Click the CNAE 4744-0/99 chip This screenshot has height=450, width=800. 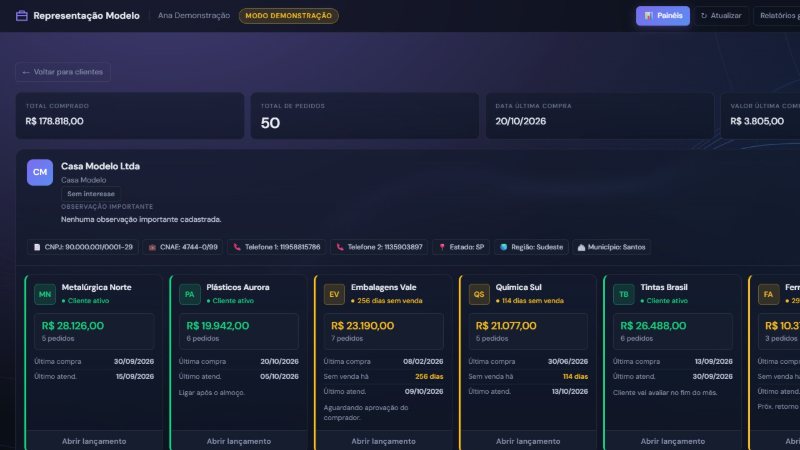183,247
